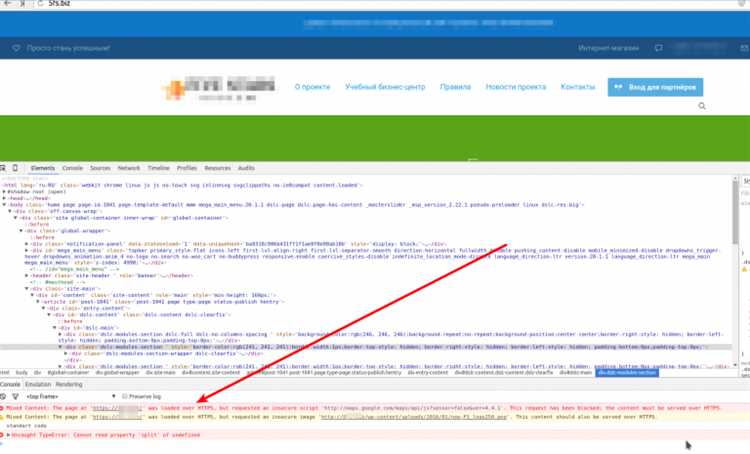The height and width of the screenshot is (454, 750).
Task: Open the Timeline tab
Action: pyautogui.click(x=158, y=168)
